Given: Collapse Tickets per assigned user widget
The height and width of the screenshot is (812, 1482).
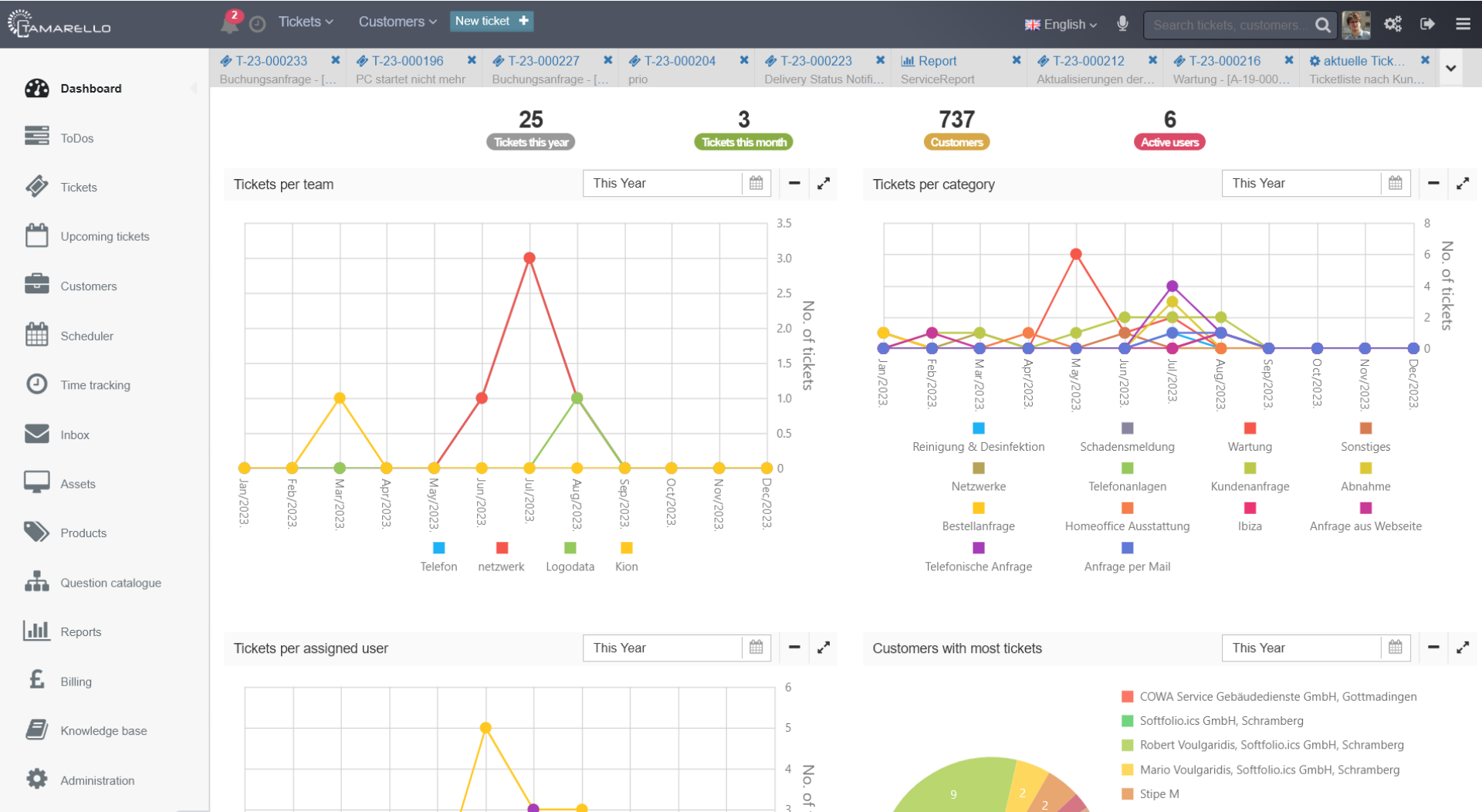Looking at the screenshot, I should [794, 648].
